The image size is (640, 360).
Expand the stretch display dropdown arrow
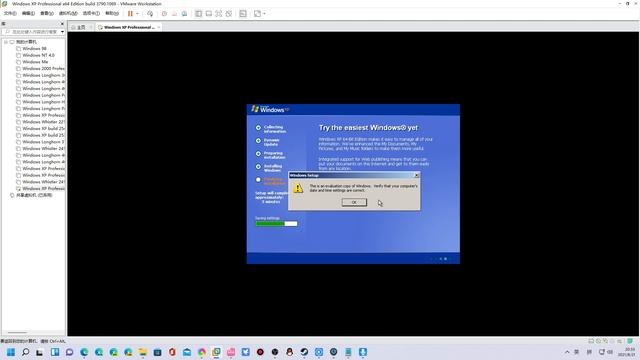click(x=264, y=13)
